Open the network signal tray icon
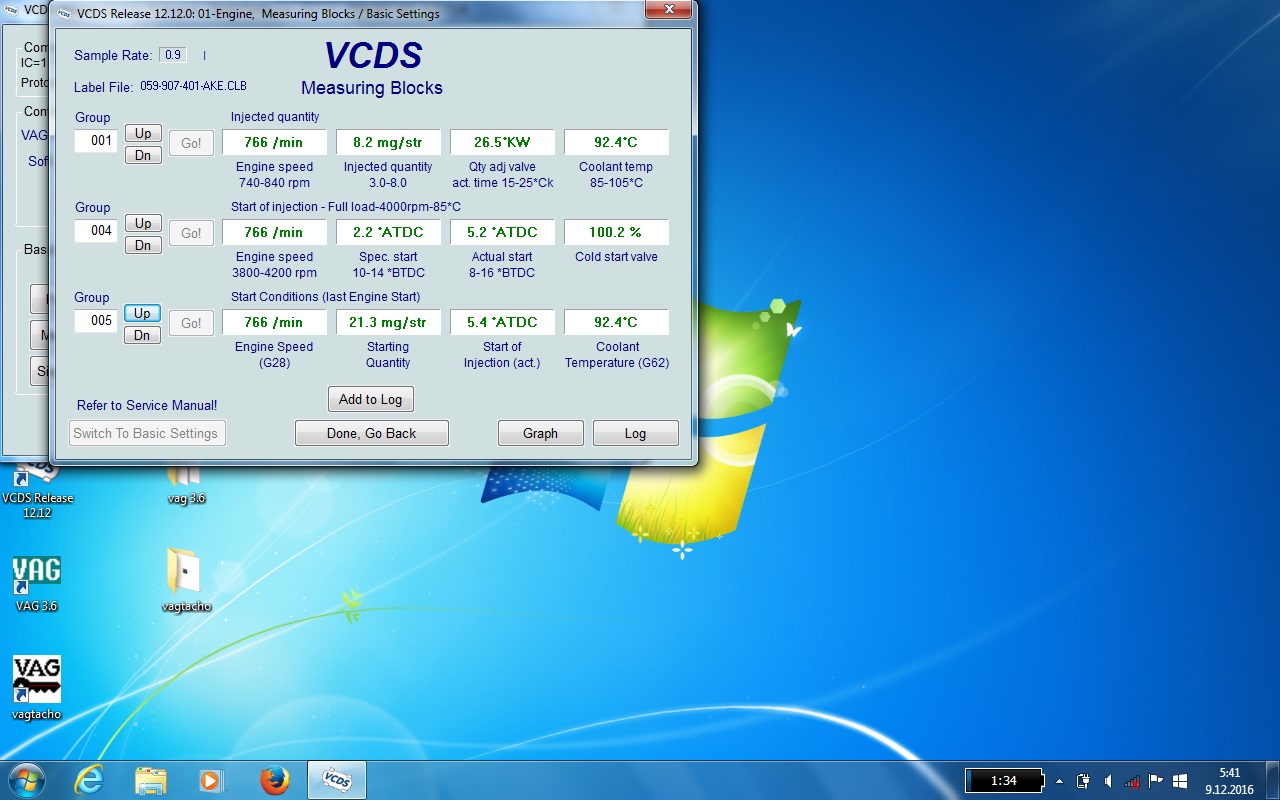1280x800 pixels. coord(1132,780)
